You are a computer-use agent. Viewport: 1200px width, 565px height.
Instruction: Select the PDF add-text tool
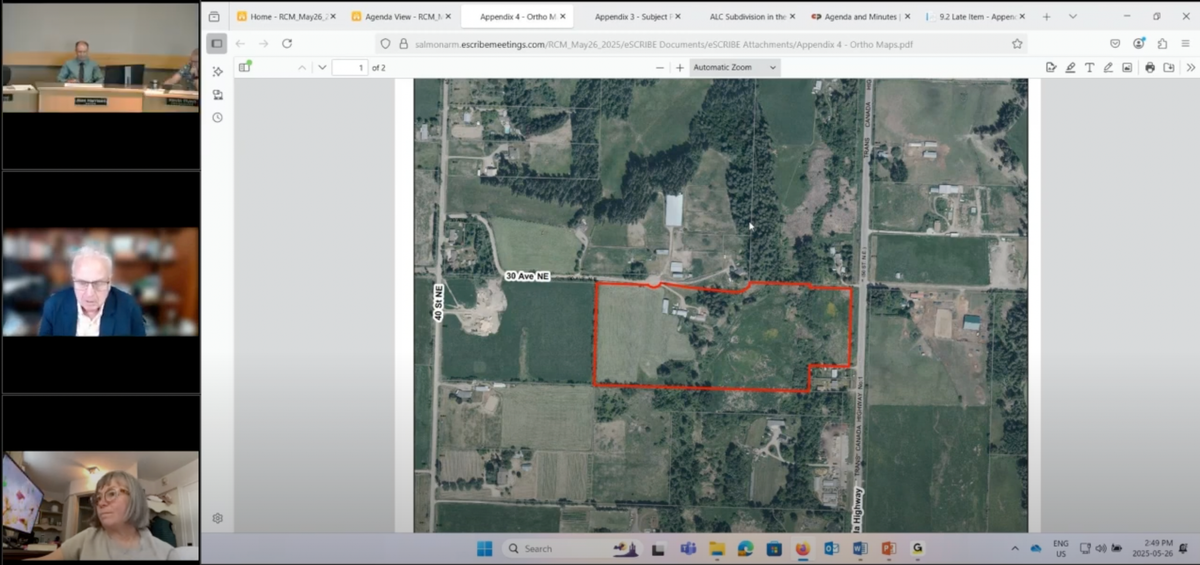[x=1090, y=67]
